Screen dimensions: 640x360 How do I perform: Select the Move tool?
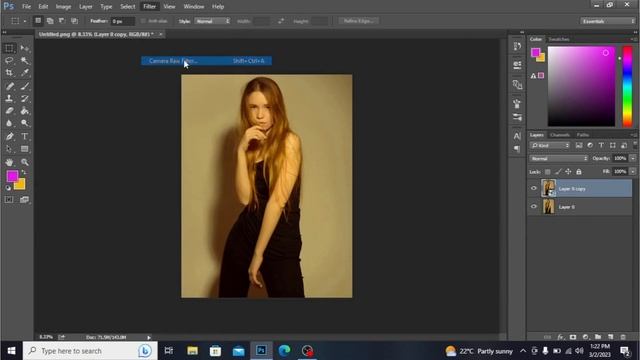click(x=24, y=48)
